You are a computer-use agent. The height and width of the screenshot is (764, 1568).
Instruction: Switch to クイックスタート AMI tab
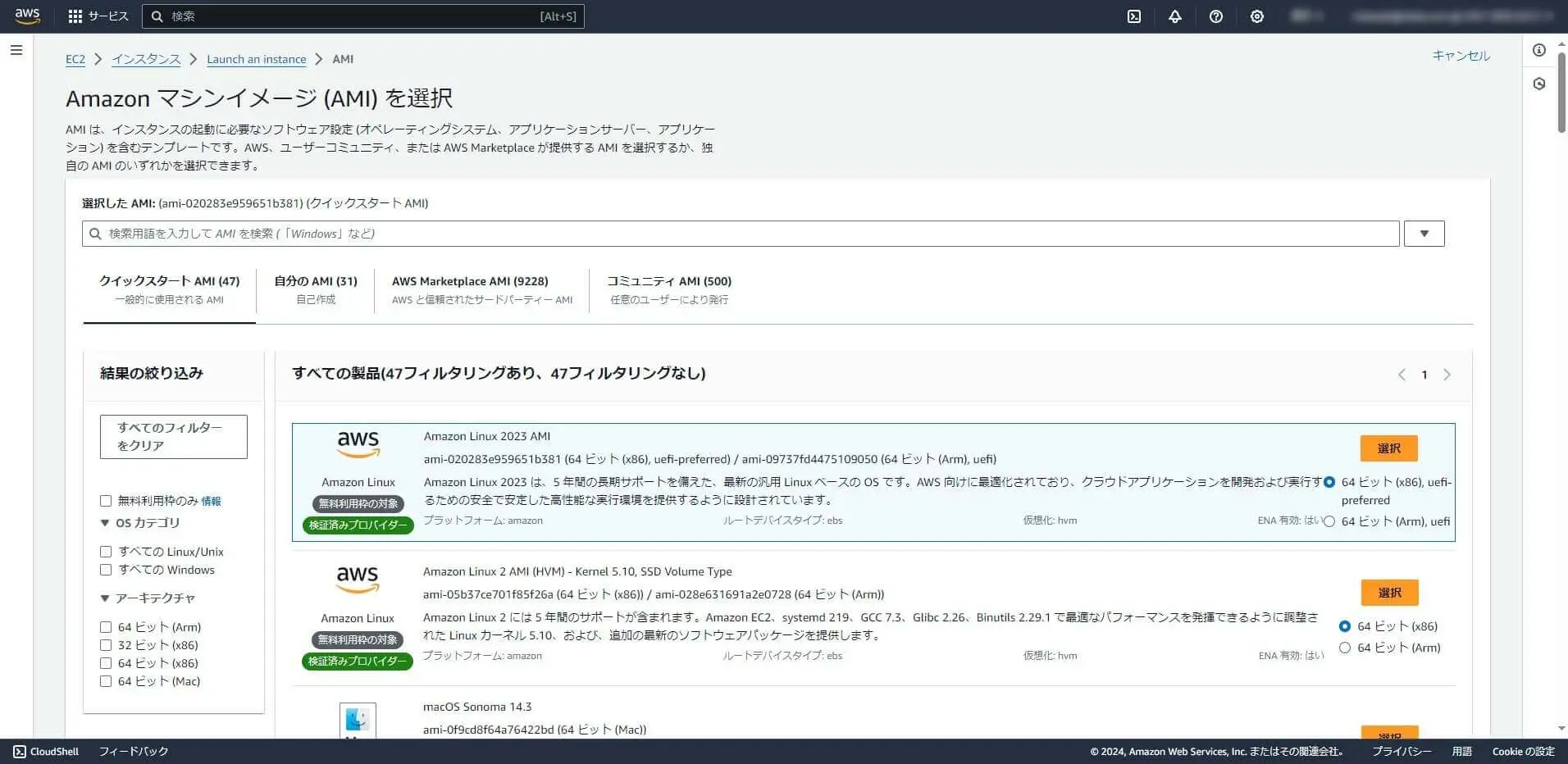coord(170,290)
